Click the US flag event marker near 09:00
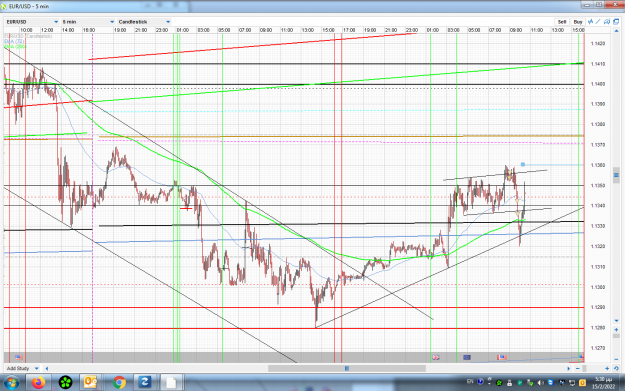Screen dimensions: 625x391 (501, 357)
